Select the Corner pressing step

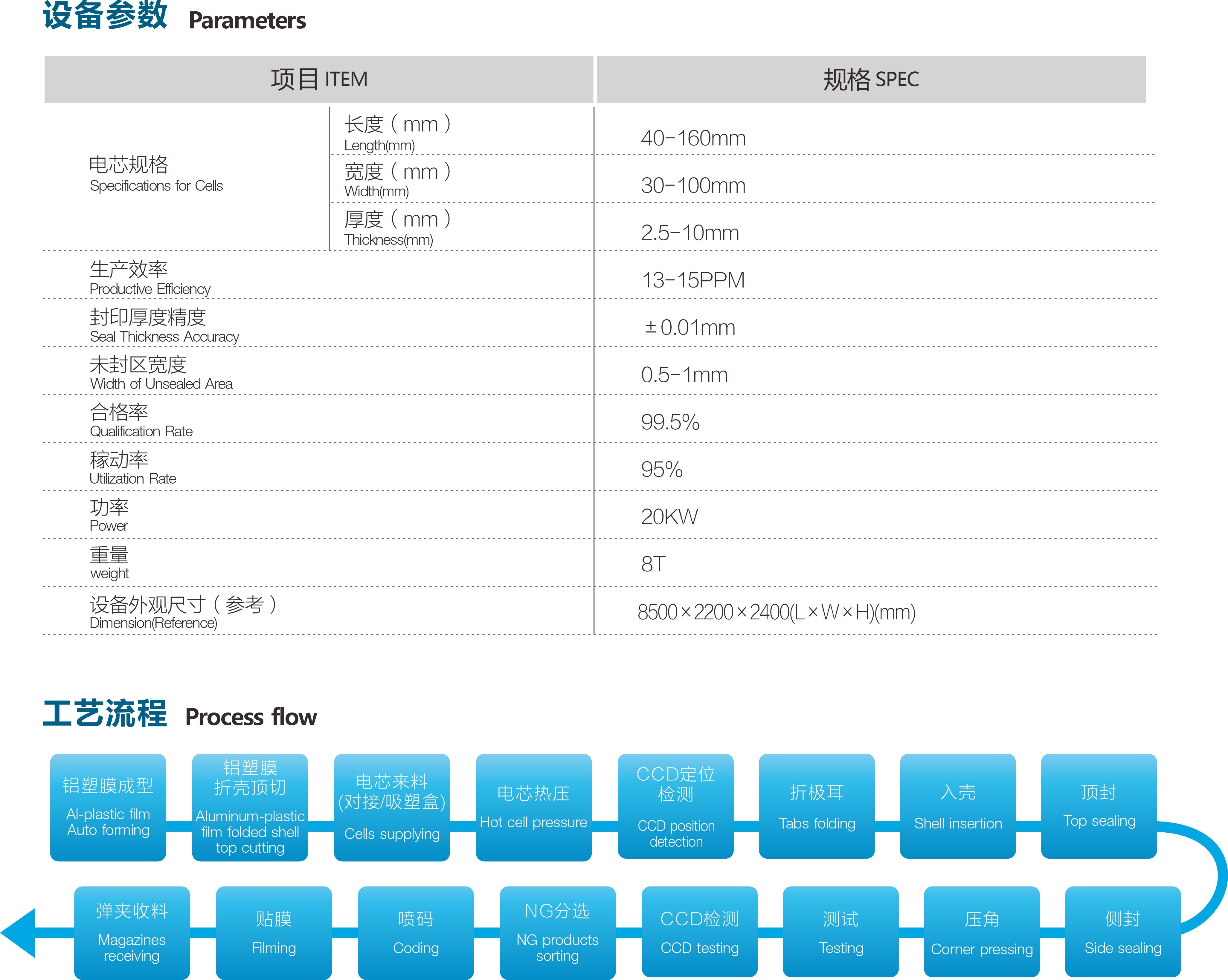981,932
